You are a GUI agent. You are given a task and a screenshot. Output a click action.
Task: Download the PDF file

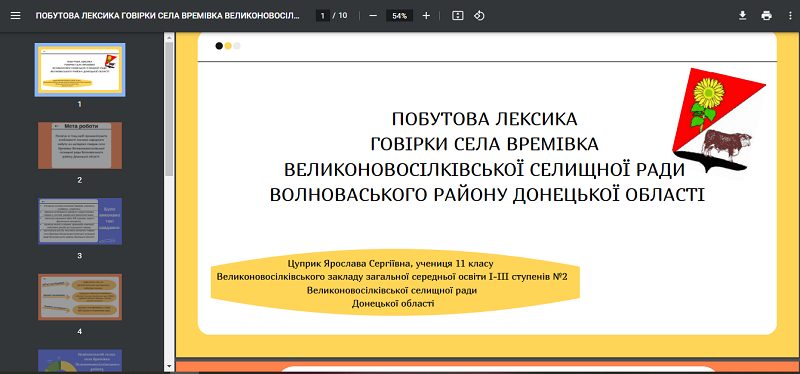(742, 16)
